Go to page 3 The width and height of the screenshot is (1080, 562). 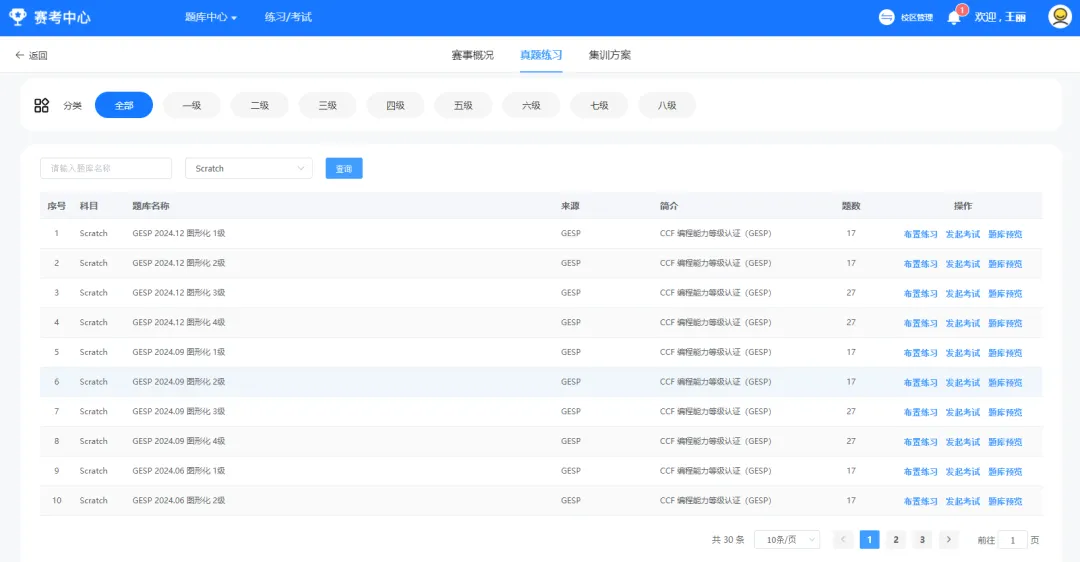[922, 539]
